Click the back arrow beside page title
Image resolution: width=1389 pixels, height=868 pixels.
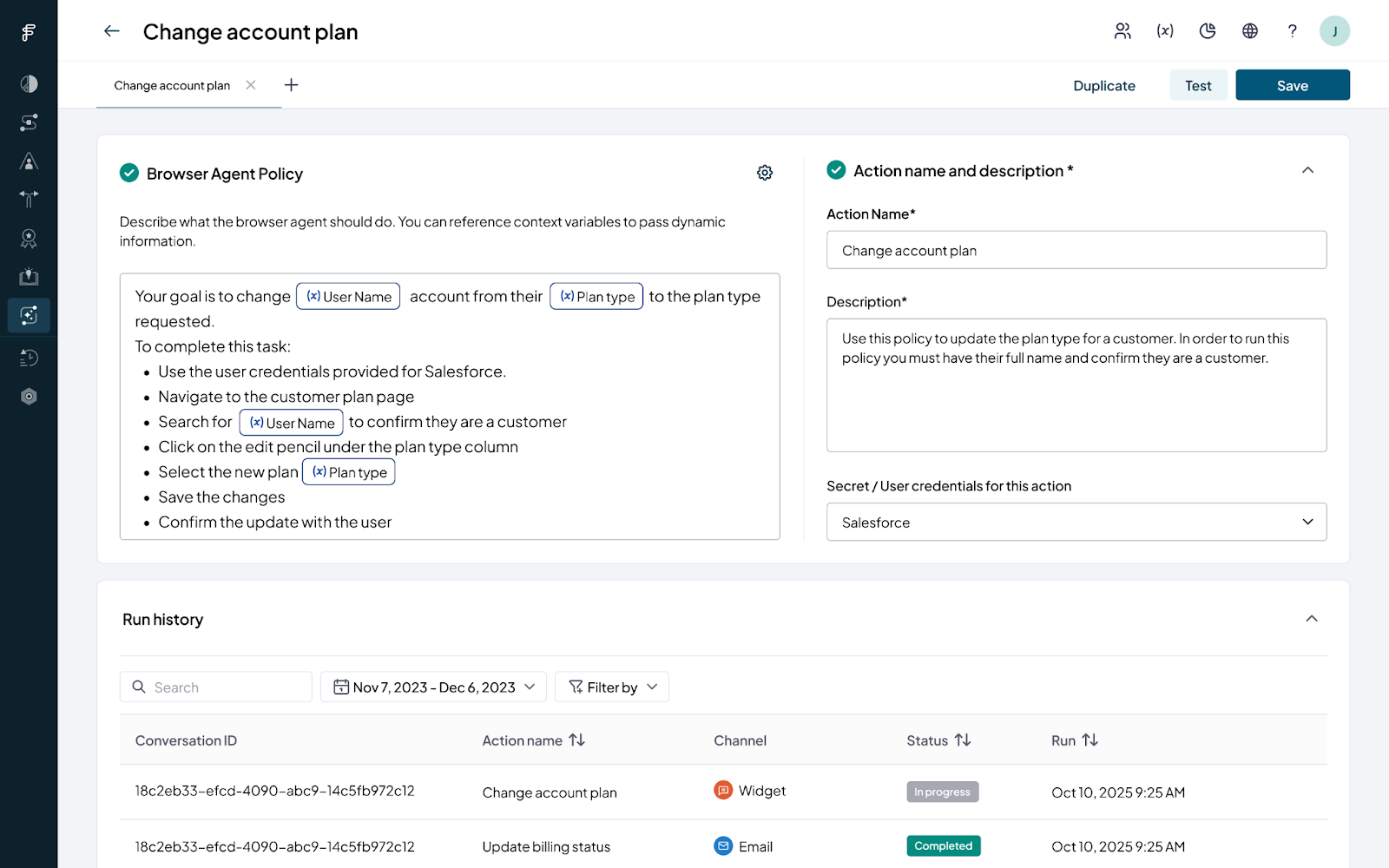(111, 31)
